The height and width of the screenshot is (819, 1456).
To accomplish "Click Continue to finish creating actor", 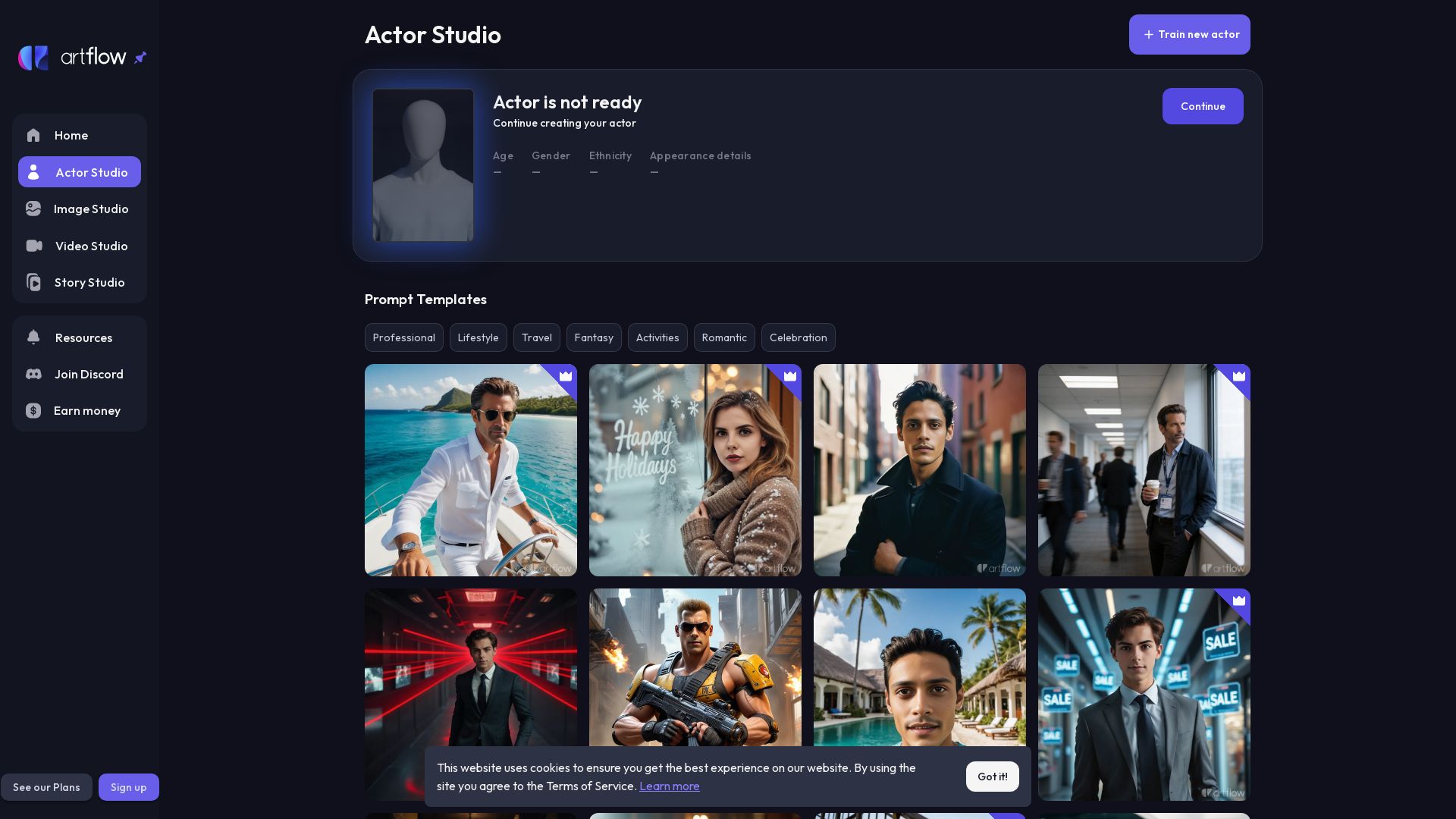I will [1202, 106].
